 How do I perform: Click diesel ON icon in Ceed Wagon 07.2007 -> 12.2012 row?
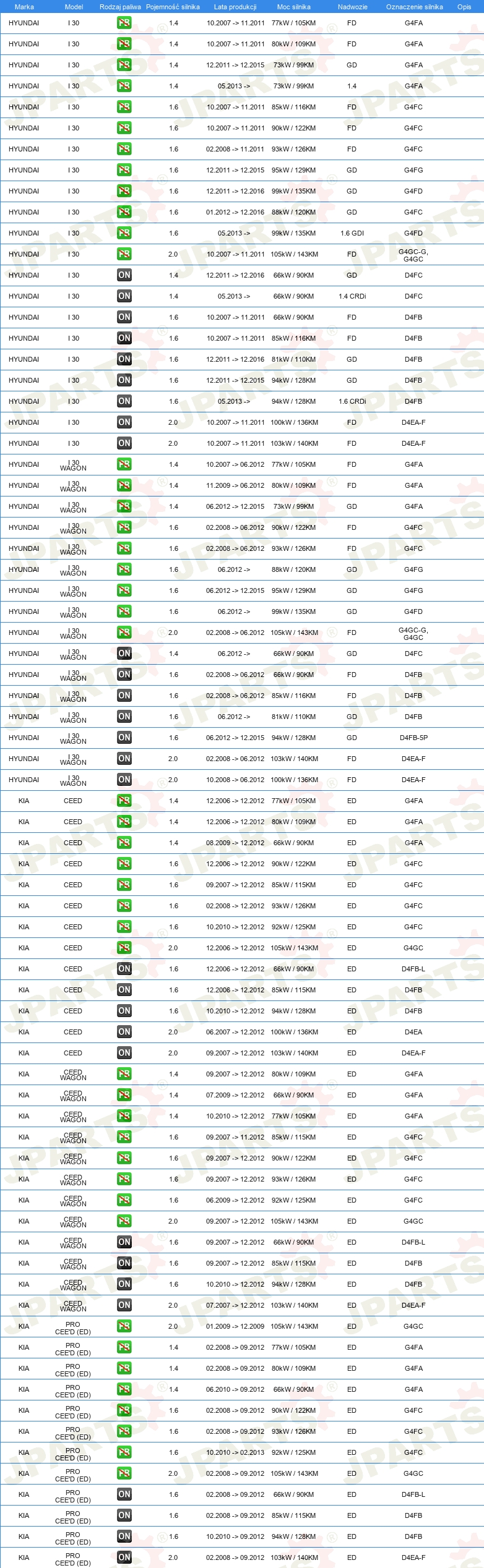124,1305
